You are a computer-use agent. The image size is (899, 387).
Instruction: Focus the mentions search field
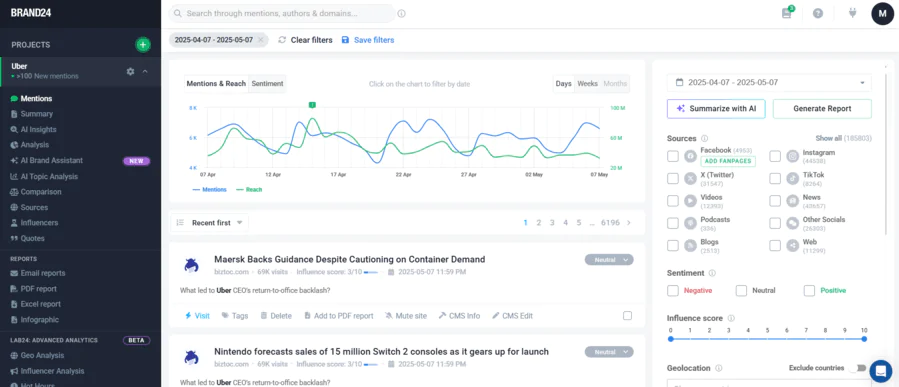(x=282, y=13)
